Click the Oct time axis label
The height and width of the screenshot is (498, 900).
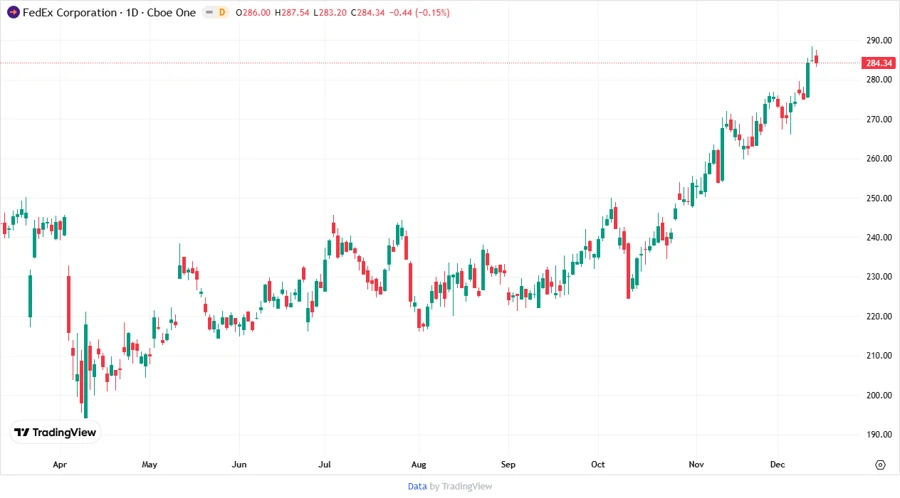pyautogui.click(x=598, y=465)
